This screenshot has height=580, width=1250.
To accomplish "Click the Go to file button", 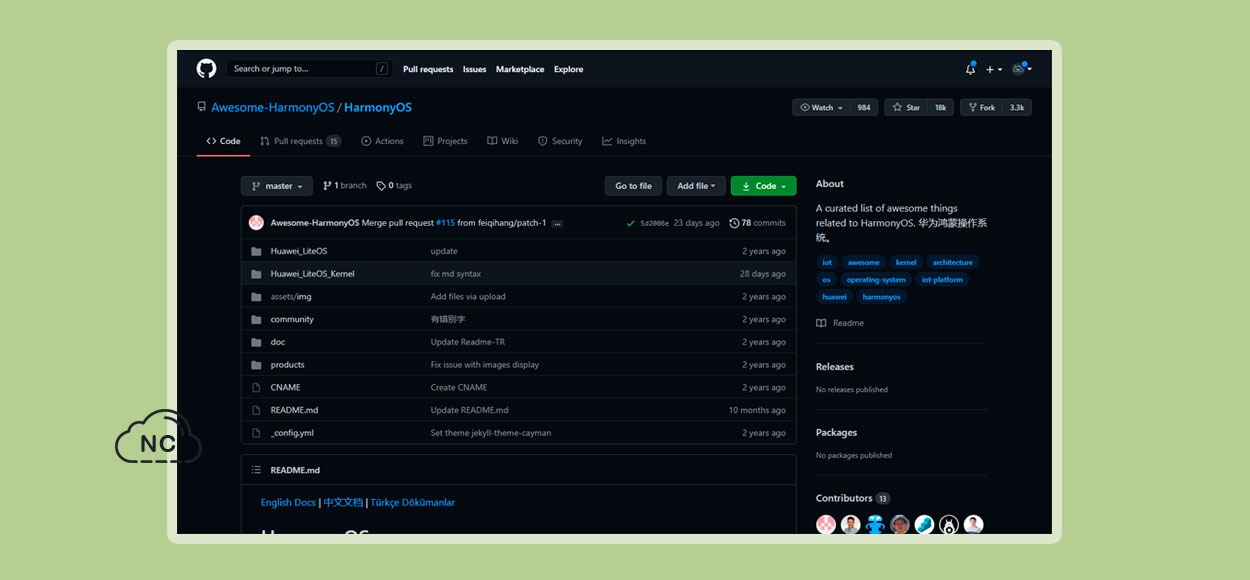I will [x=633, y=186].
